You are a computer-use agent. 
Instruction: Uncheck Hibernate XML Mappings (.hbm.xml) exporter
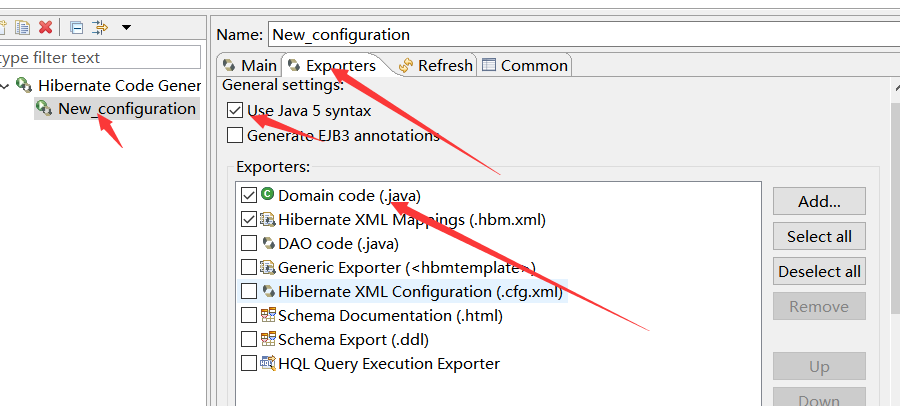(249, 220)
